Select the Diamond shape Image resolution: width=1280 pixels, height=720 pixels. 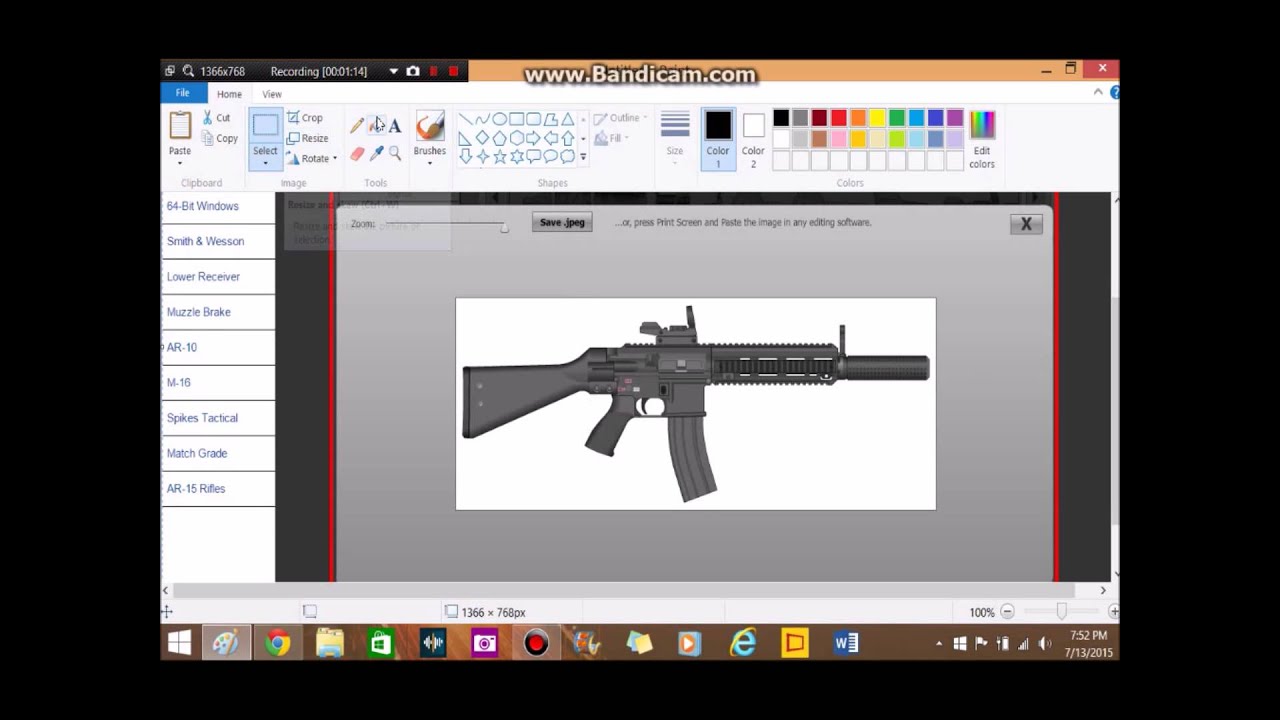tap(483, 138)
